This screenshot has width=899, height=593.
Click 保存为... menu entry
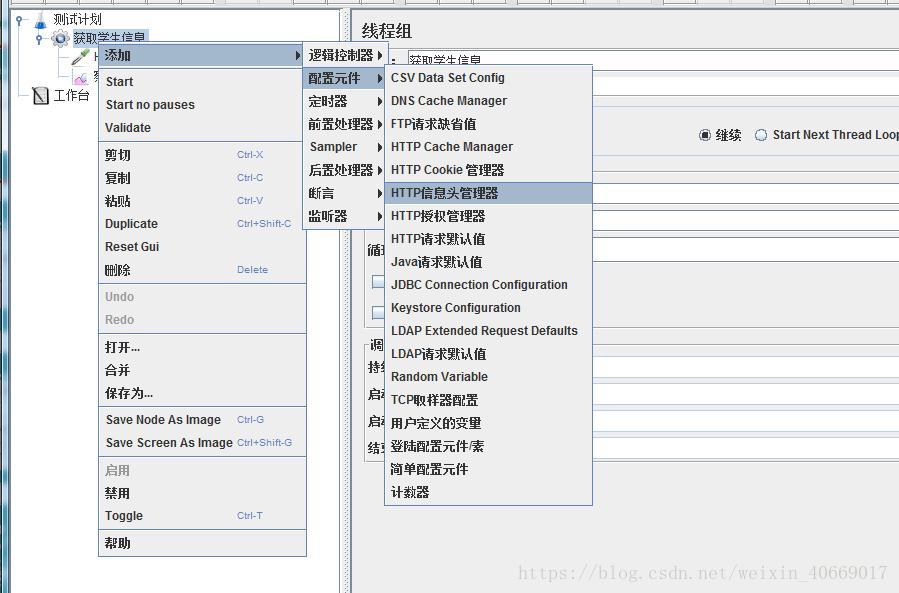(x=202, y=393)
